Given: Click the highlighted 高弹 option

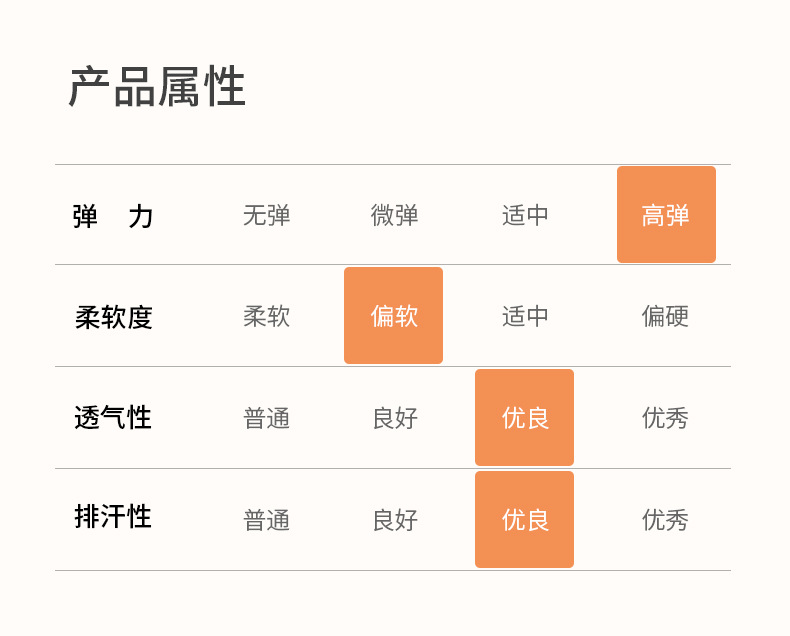Looking at the screenshot, I should click(x=666, y=215).
